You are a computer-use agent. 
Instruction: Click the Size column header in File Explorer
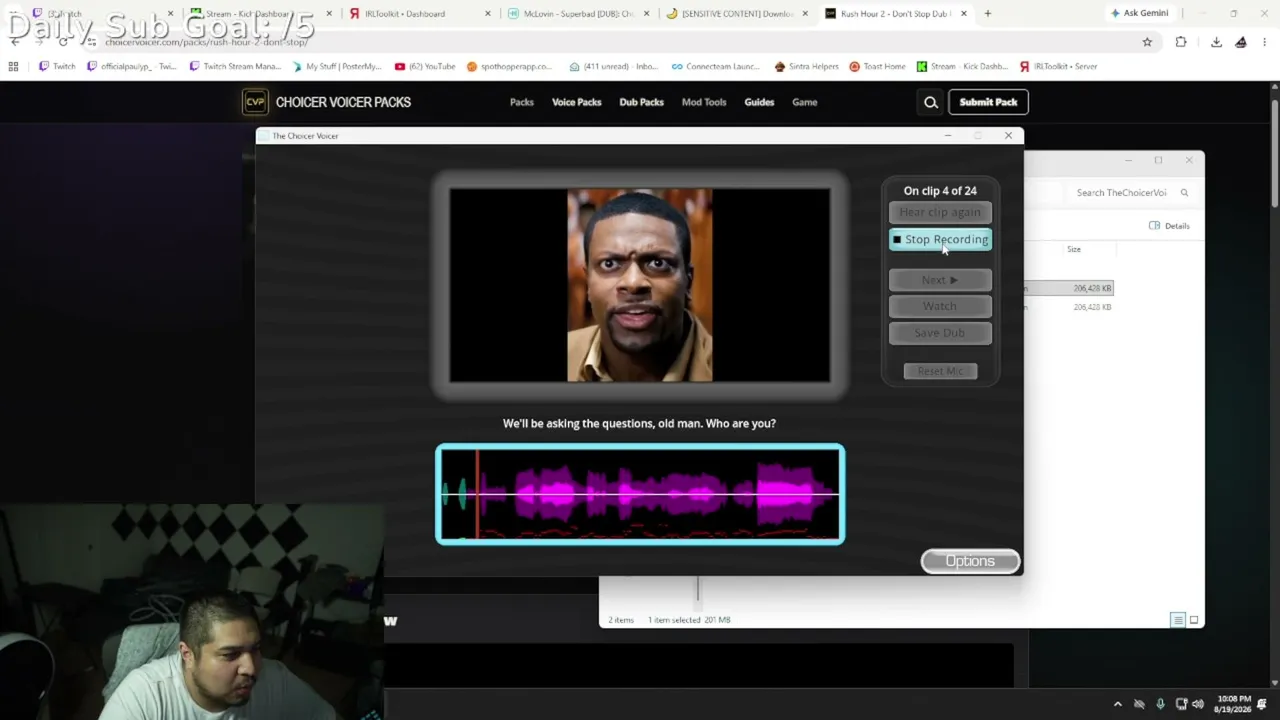(1074, 249)
